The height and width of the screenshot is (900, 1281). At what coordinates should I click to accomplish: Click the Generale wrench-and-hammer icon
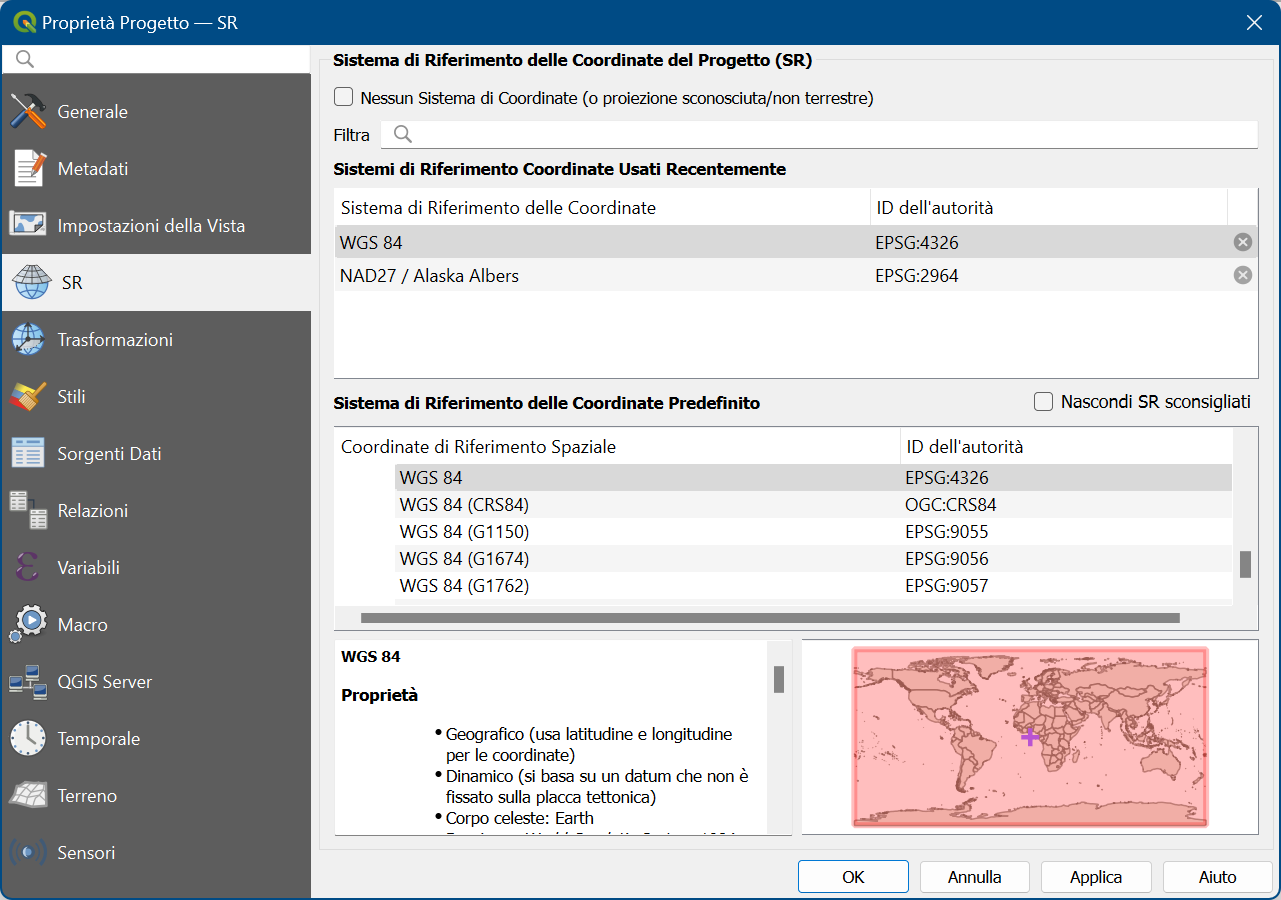tap(28, 112)
